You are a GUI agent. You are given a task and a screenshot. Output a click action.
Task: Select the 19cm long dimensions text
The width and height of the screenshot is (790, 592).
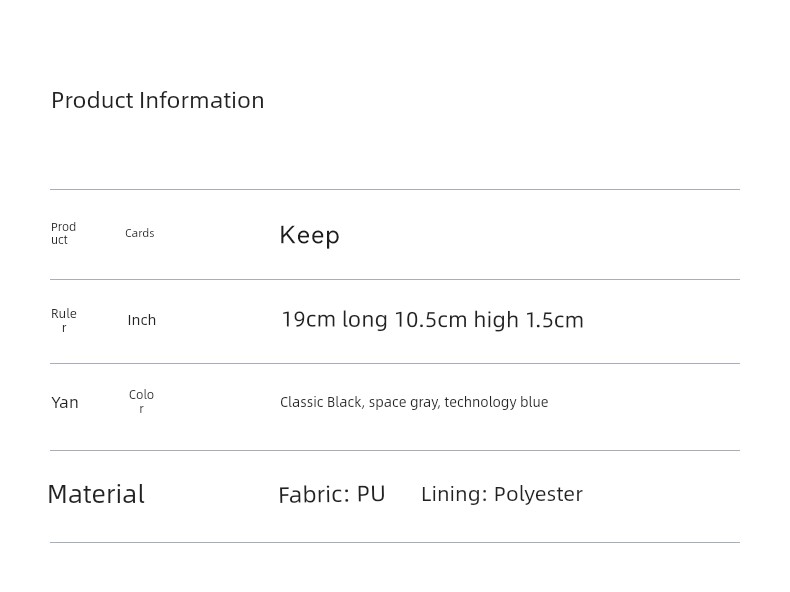tap(335, 319)
